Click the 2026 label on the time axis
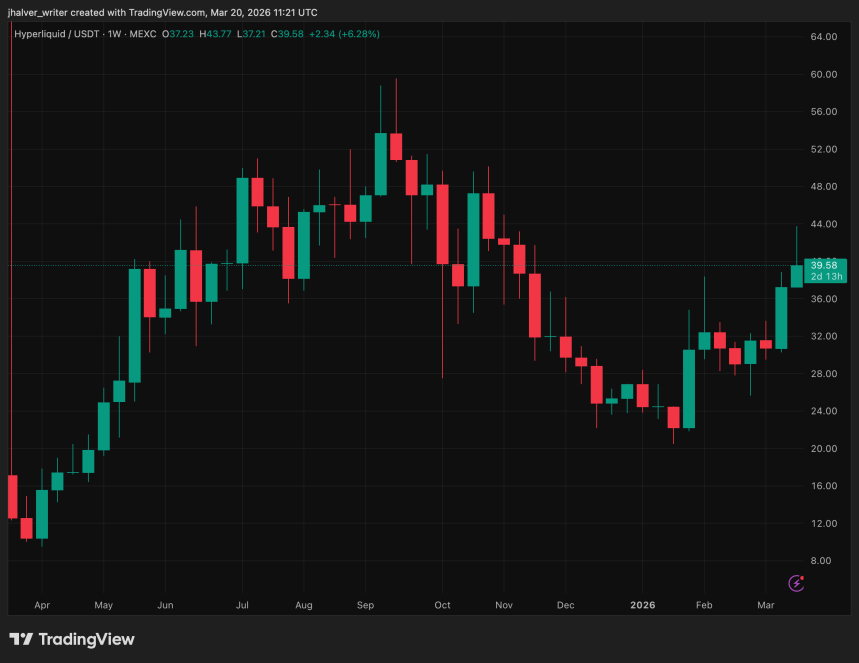 point(642,606)
